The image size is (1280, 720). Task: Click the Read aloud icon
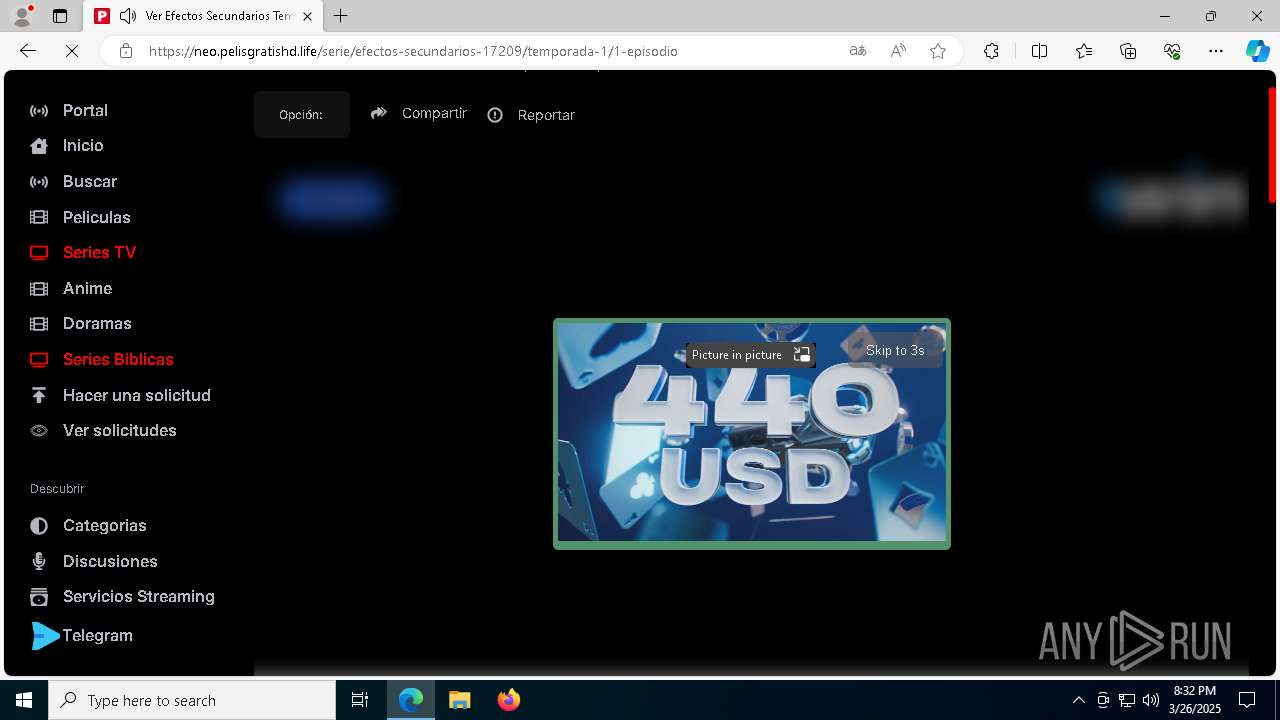pyautogui.click(x=898, y=51)
